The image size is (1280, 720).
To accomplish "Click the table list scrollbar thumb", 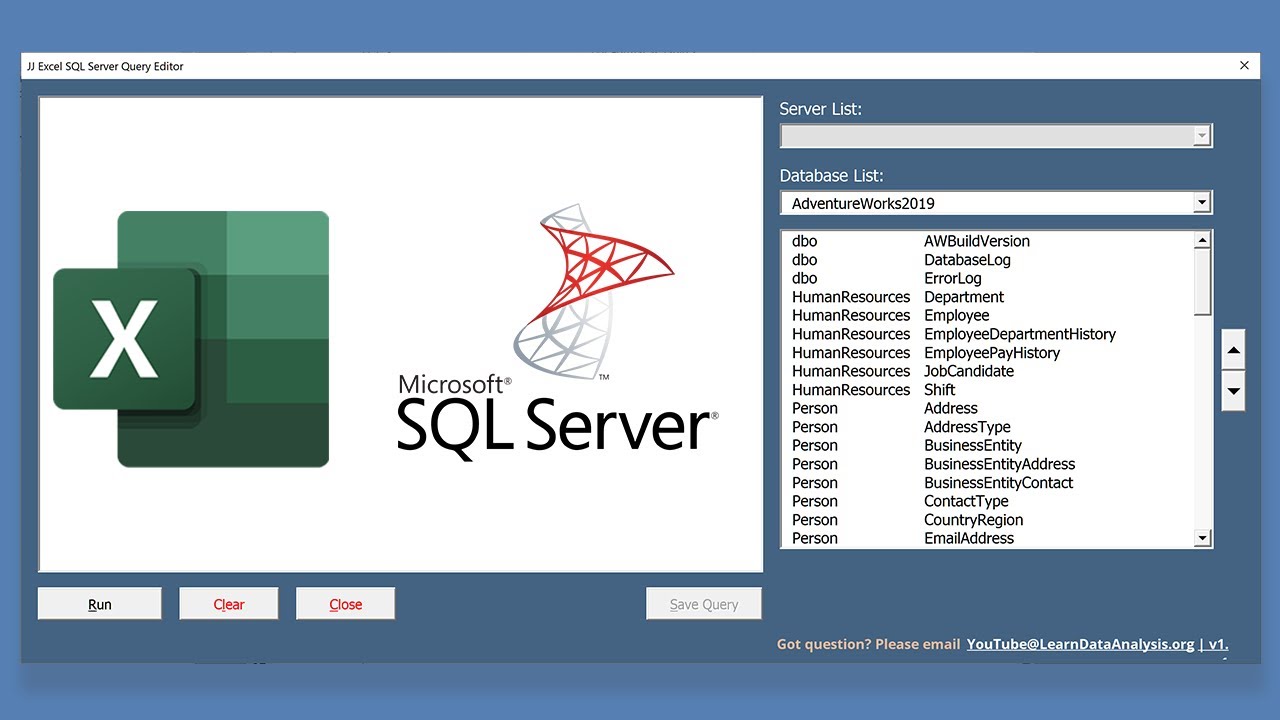I will [x=1203, y=282].
